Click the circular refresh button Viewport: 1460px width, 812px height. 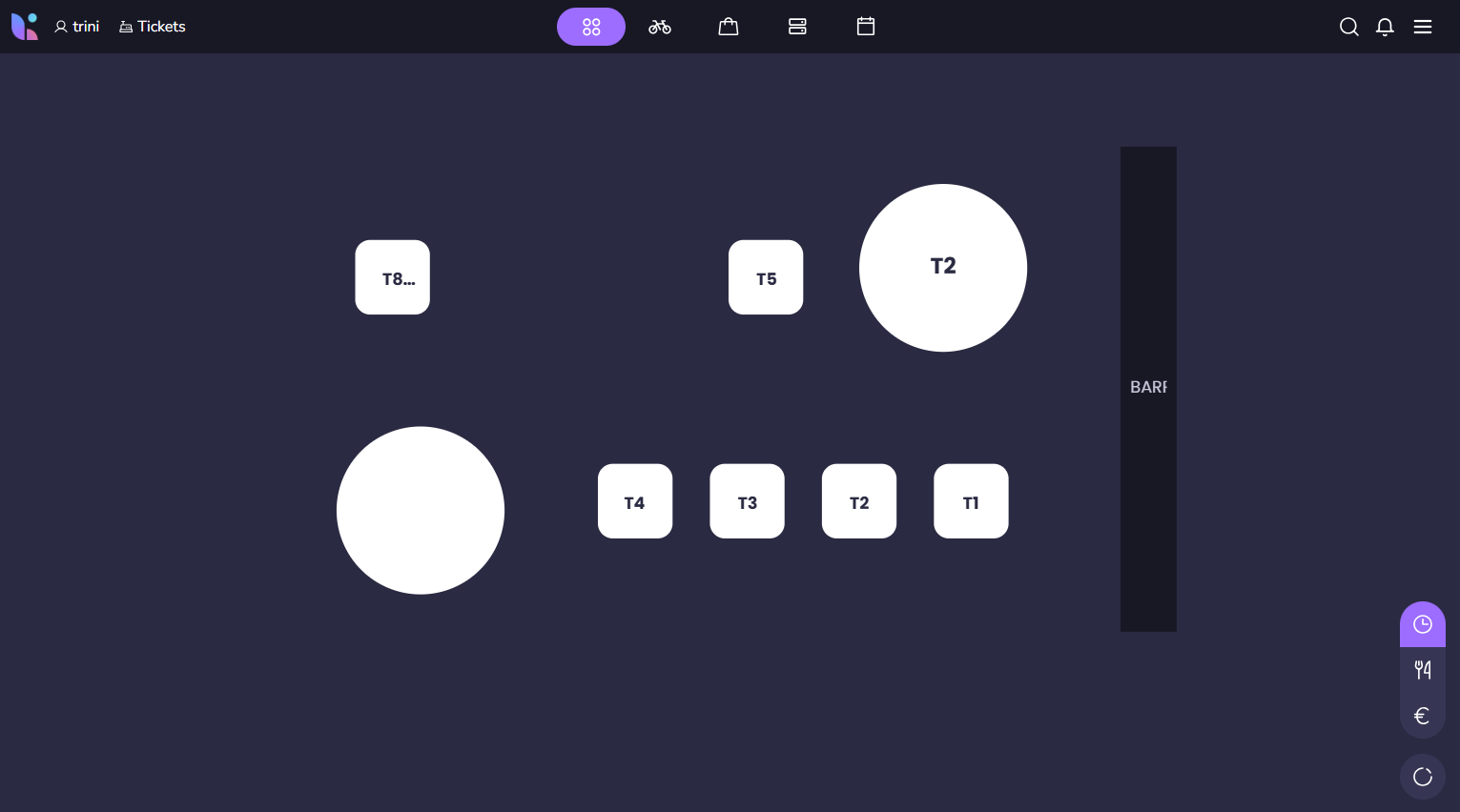pos(1422,777)
